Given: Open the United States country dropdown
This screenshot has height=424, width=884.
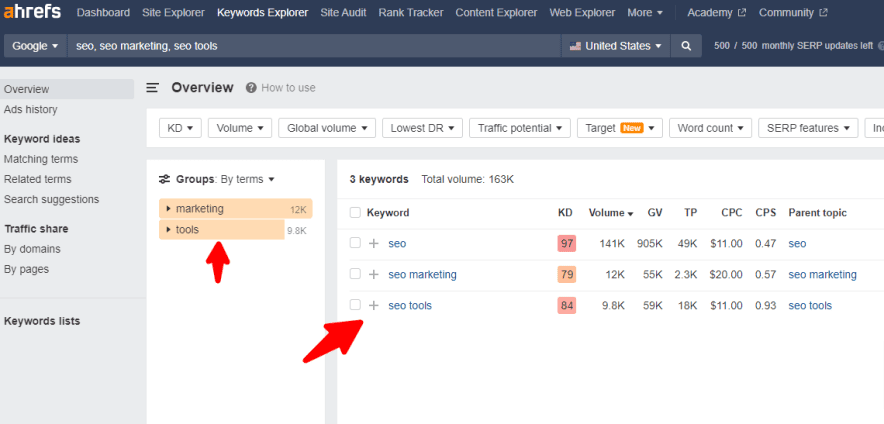Looking at the screenshot, I should 616,46.
